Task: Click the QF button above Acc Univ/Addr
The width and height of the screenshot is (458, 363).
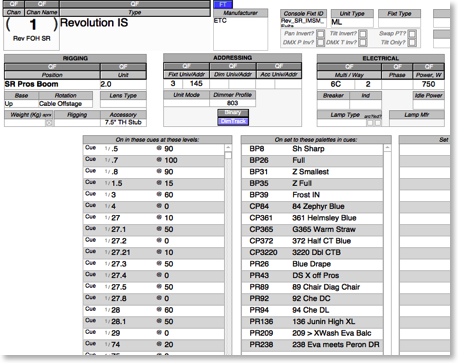Action: (279, 66)
